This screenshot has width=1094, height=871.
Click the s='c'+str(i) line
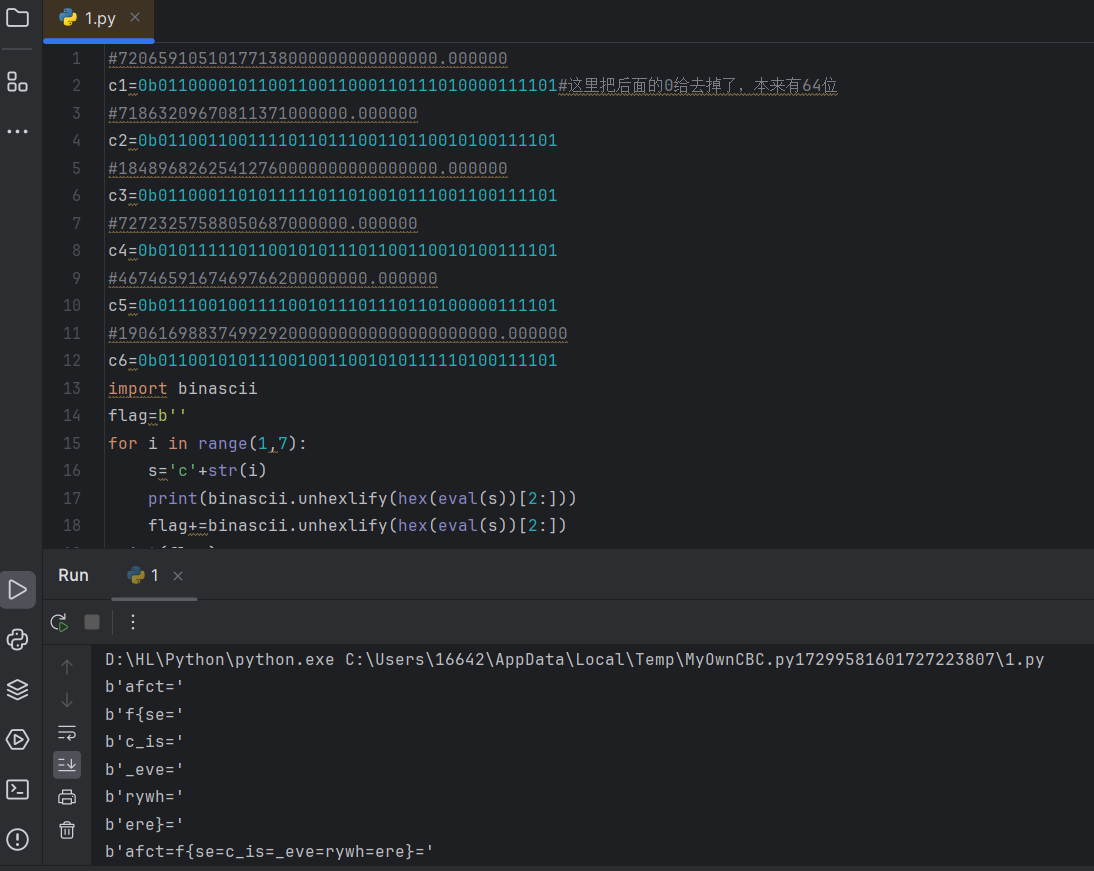[x=207, y=470]
